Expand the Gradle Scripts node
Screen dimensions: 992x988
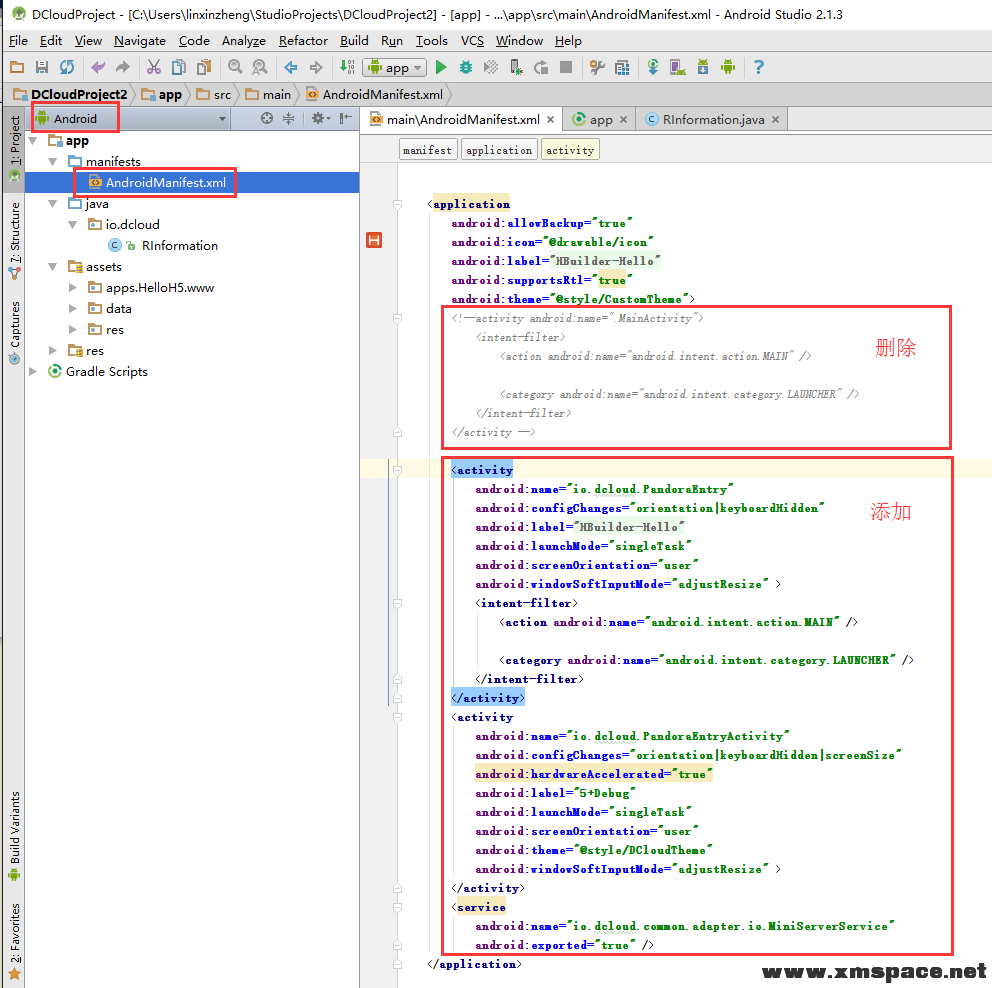(33, 371)
